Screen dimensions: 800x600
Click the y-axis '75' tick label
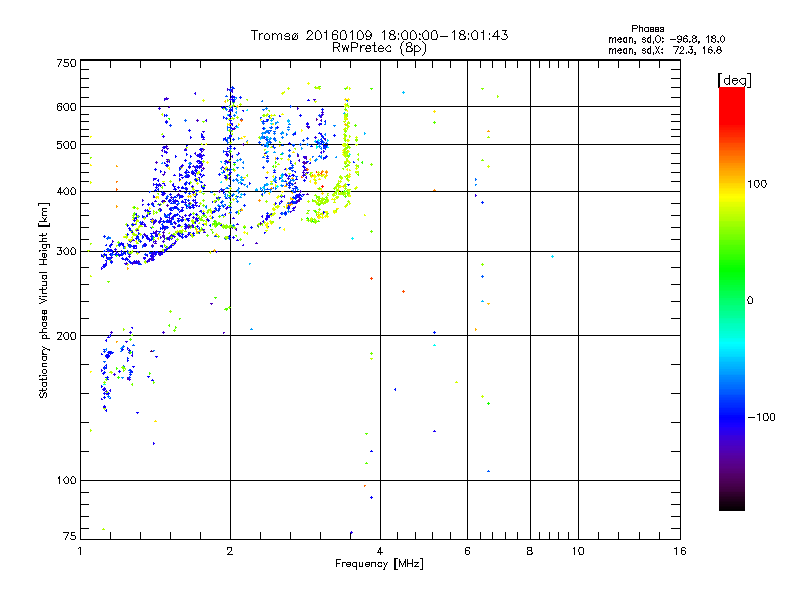pos(70,536)
